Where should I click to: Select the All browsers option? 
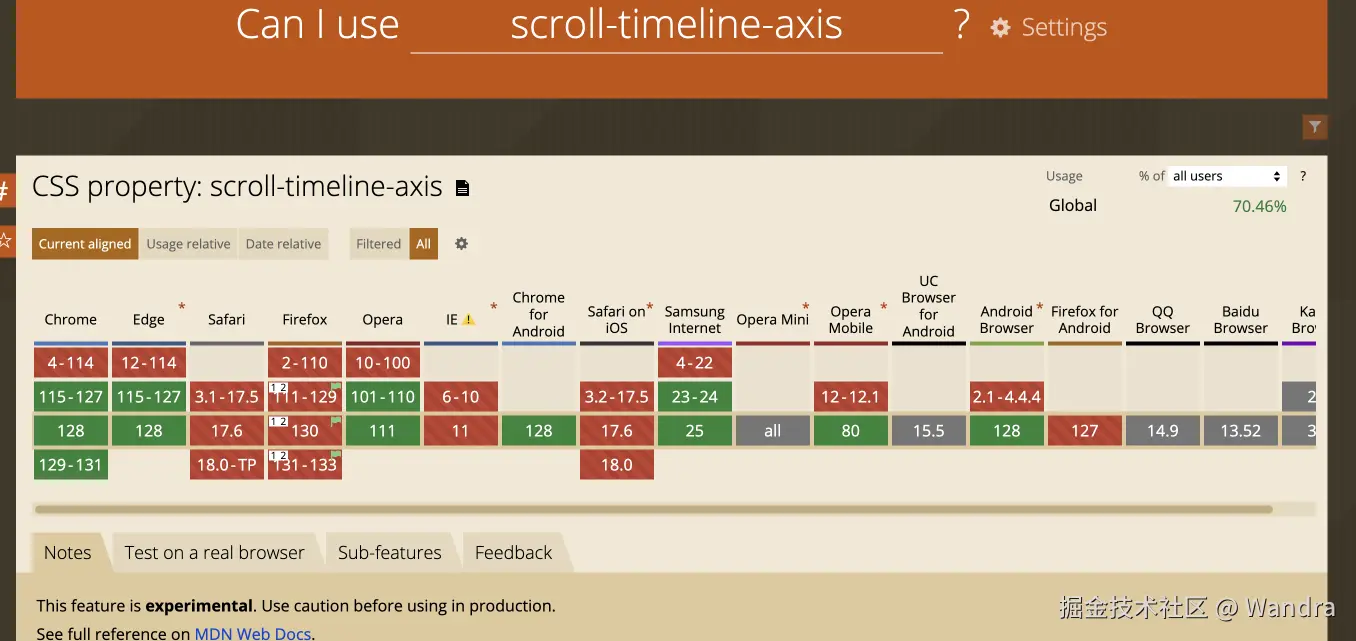424,244
